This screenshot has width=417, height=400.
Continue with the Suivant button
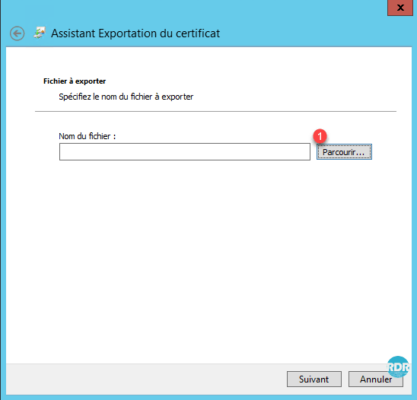(x=314, y=379)
